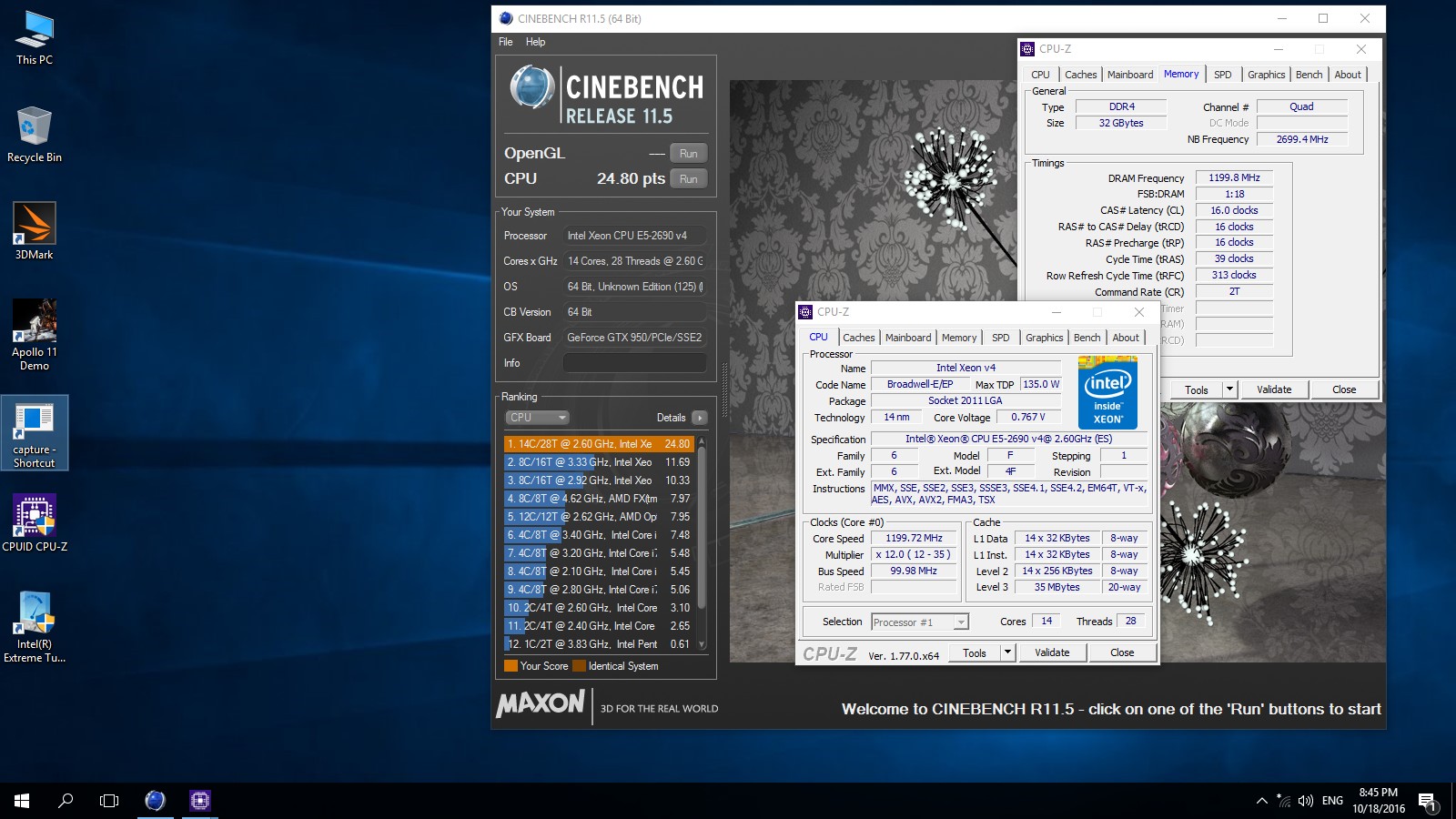Viewport: 1456px width, 819px height.
Task: Switch to SPD tab in front CPU-Z
Action: [1001, 338]
